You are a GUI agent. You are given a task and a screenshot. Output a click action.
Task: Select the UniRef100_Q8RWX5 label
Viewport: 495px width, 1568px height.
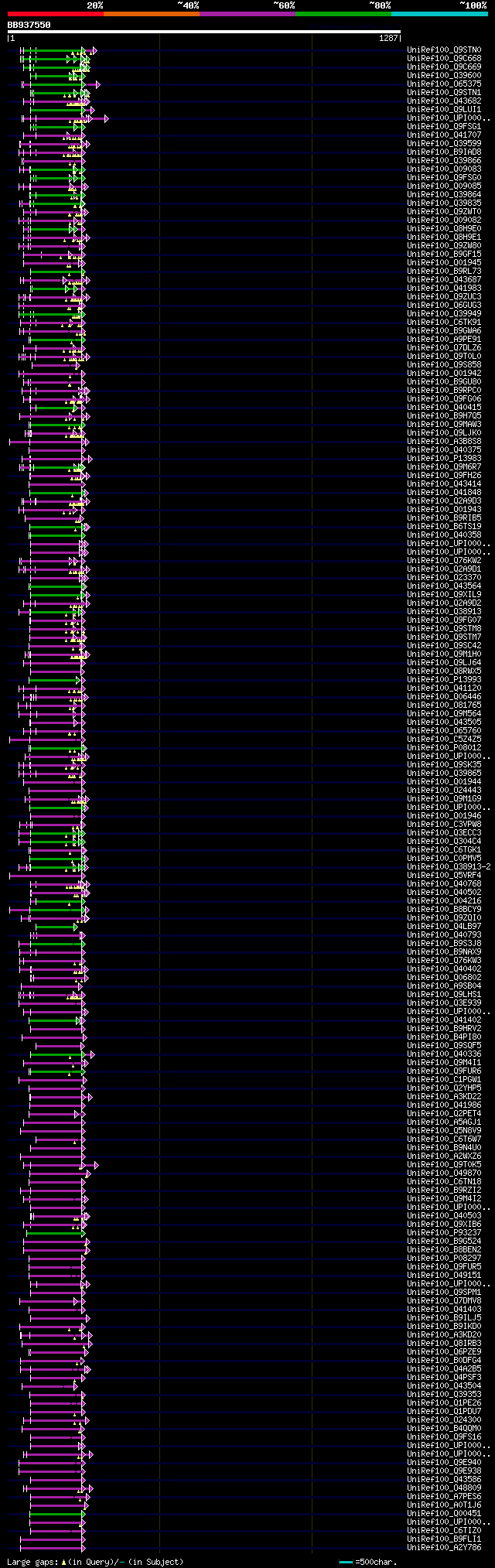coord(444,671)
